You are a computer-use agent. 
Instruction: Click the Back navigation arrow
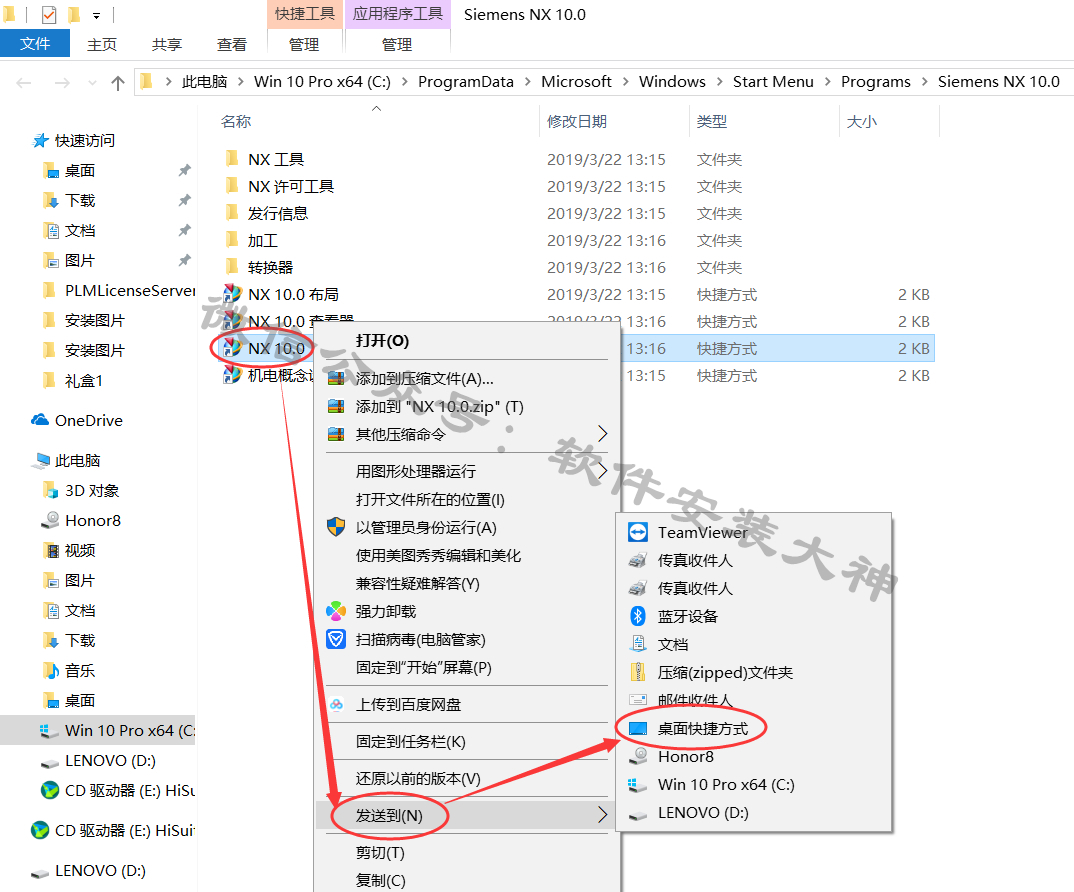24,83
